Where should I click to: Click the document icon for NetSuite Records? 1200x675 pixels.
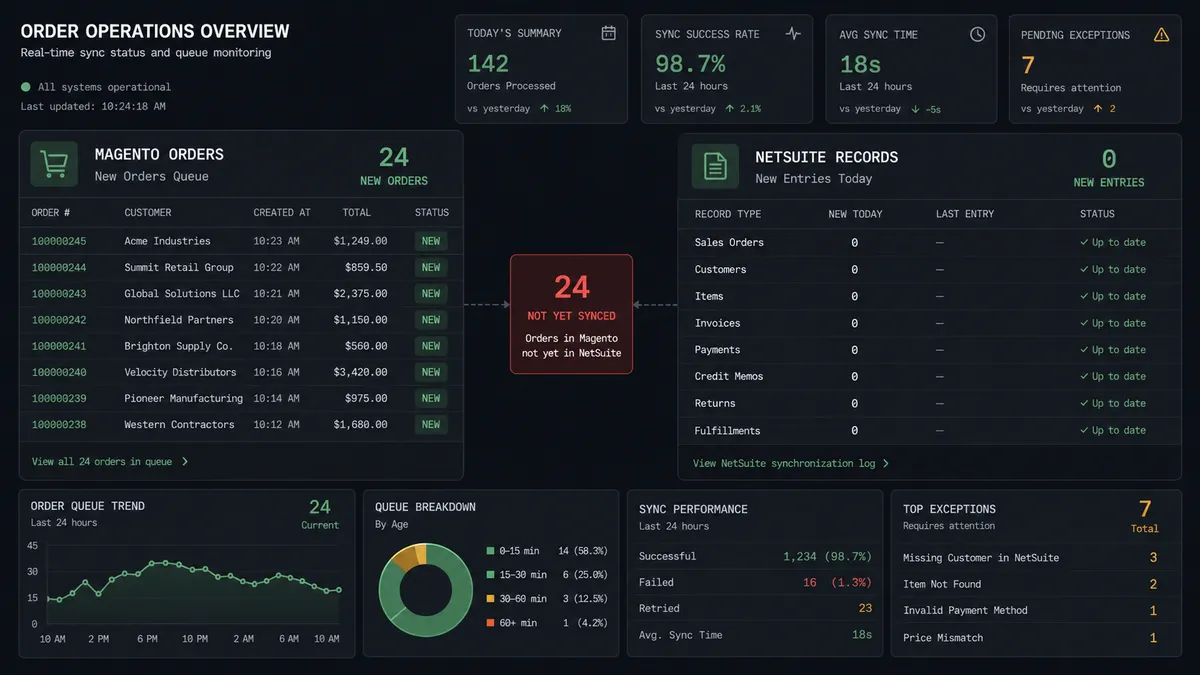click(715, 166)
